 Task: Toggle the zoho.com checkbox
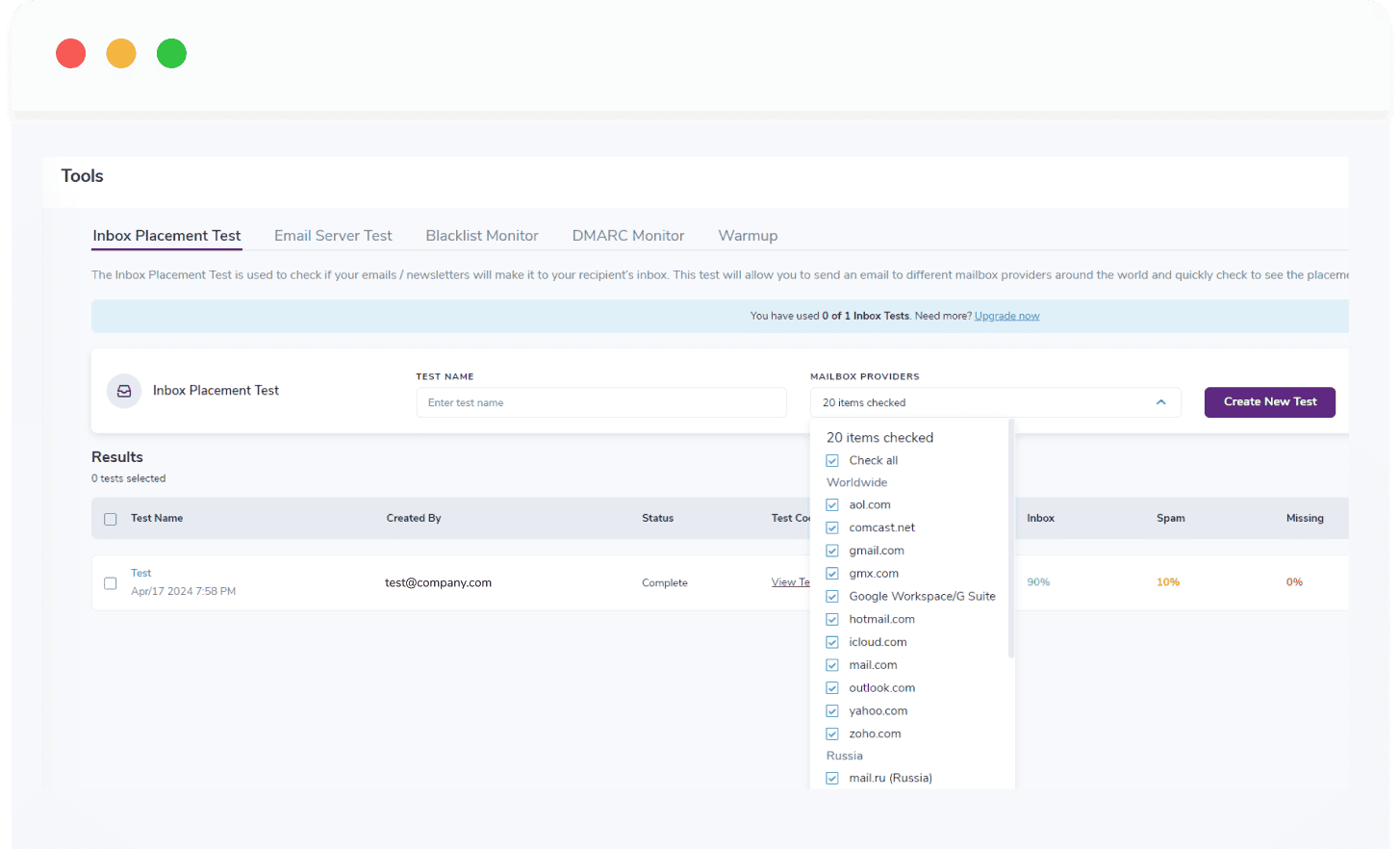pyautogui.click(x=831, y=733)
